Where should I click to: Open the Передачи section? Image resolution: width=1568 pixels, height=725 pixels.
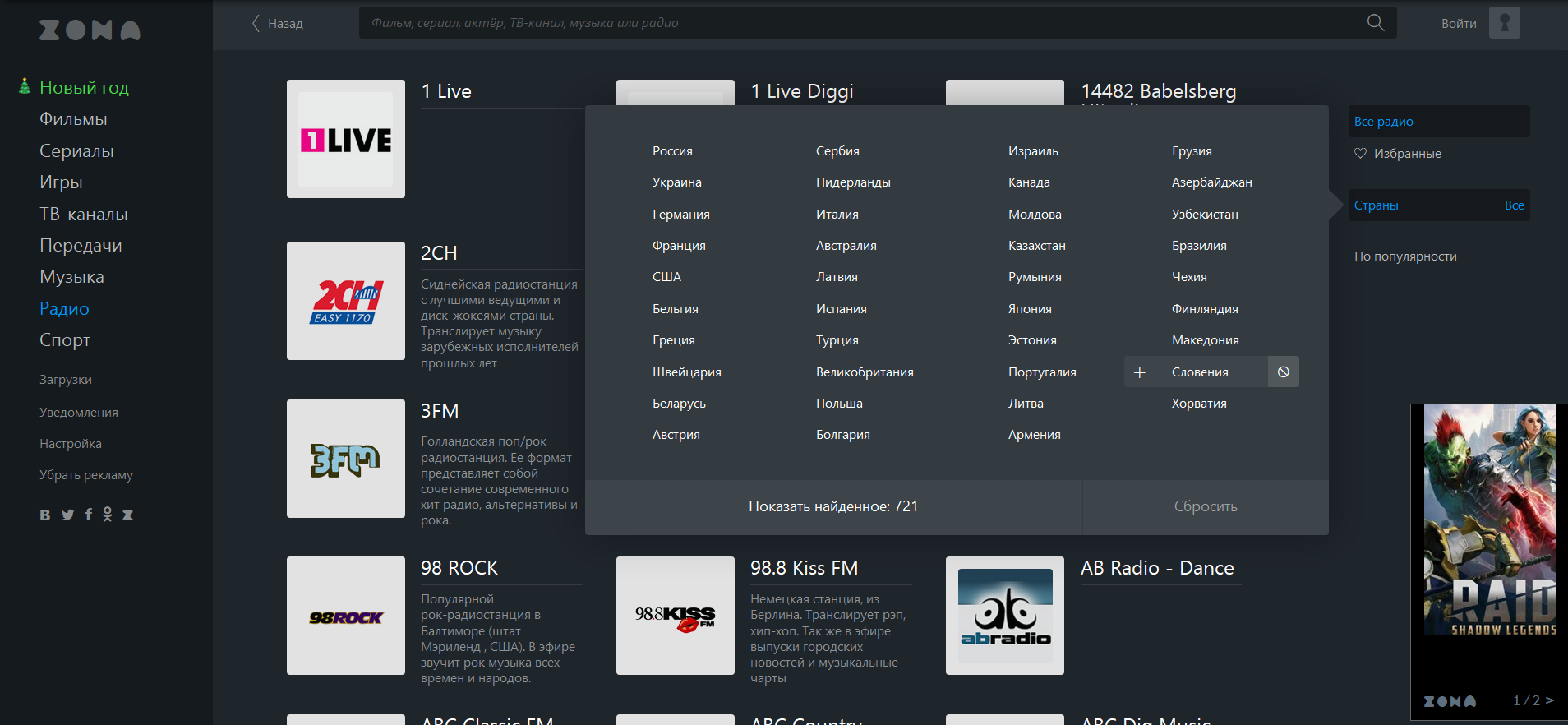[81, 246]
